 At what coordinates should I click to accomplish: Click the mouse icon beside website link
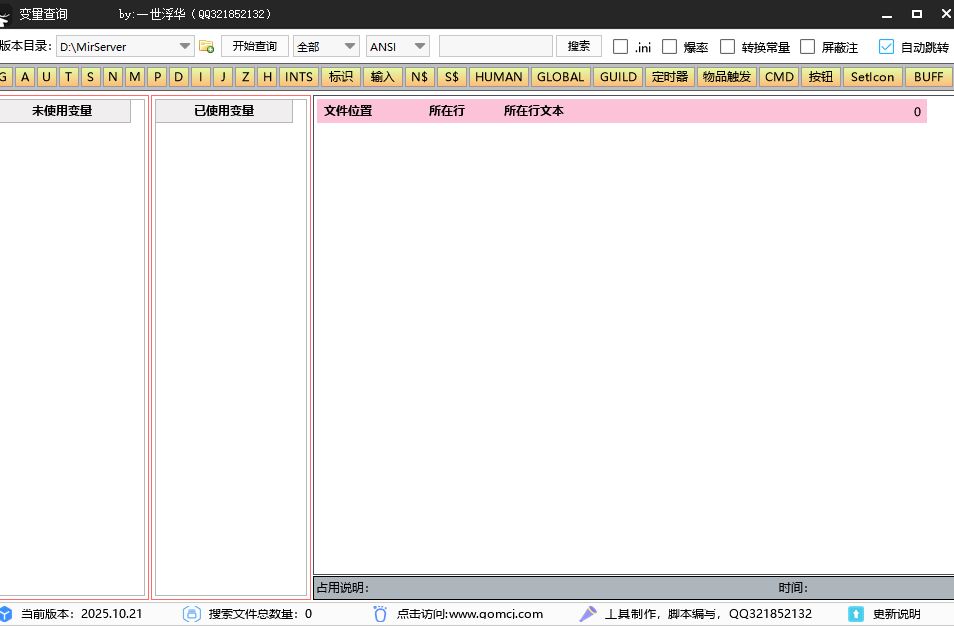pyautogui.click(x=380, y=614)
